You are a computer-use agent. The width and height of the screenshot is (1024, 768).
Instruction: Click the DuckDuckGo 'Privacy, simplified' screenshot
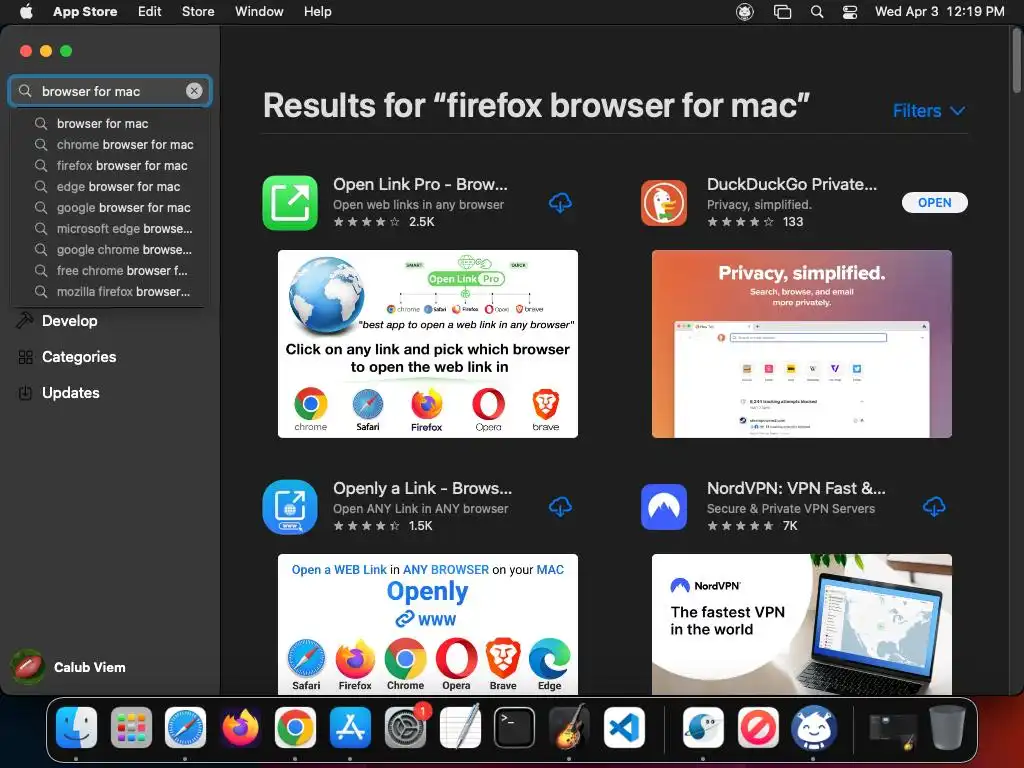tap(802, 344)
